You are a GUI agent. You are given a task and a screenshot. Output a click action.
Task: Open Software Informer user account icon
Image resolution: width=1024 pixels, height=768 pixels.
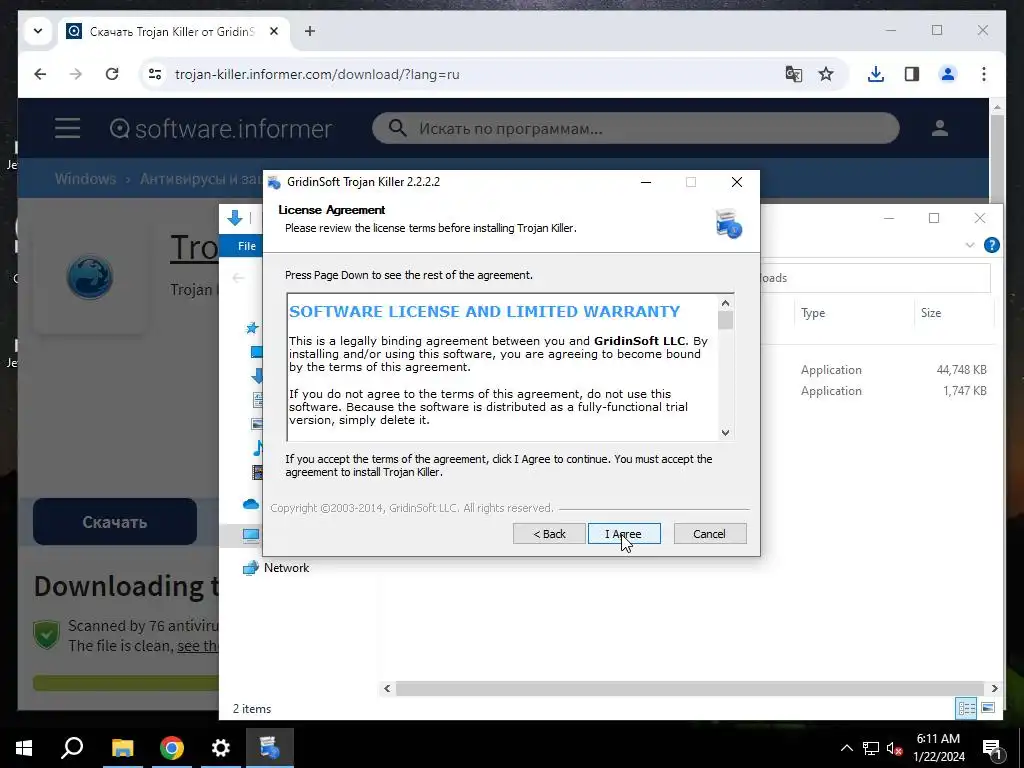940,128
